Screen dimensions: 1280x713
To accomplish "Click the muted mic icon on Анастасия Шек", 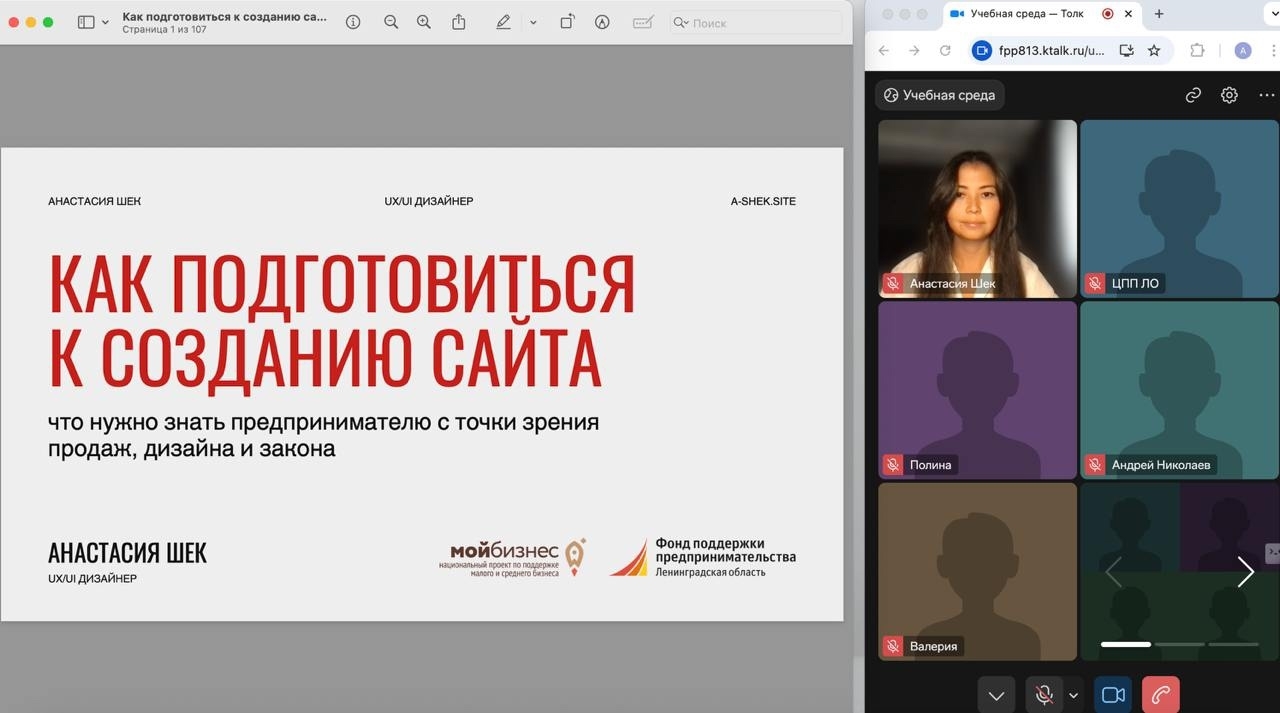I will [x=893, y=284].
